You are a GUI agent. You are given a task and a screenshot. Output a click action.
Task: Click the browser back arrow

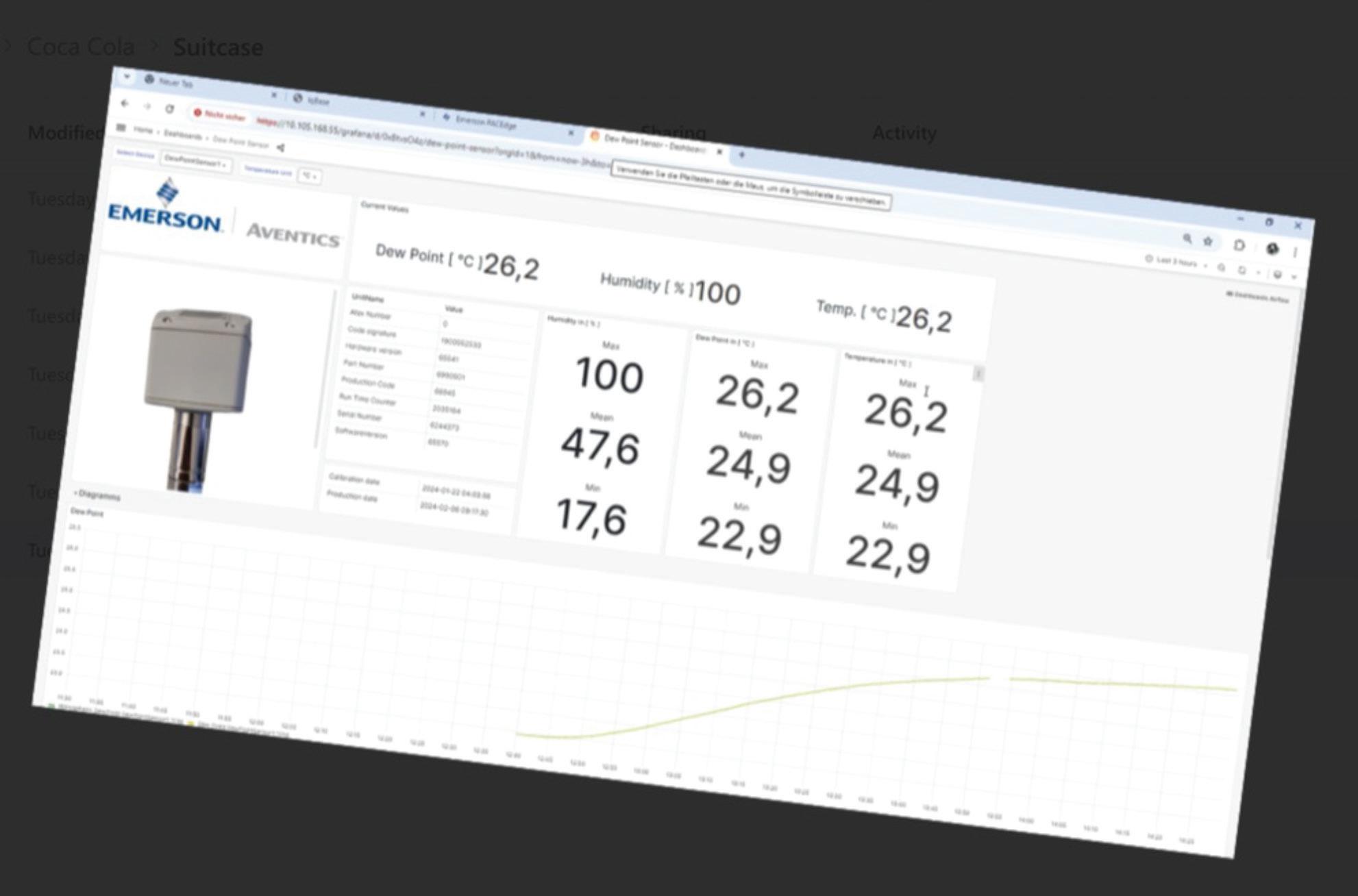click(125, 103)
